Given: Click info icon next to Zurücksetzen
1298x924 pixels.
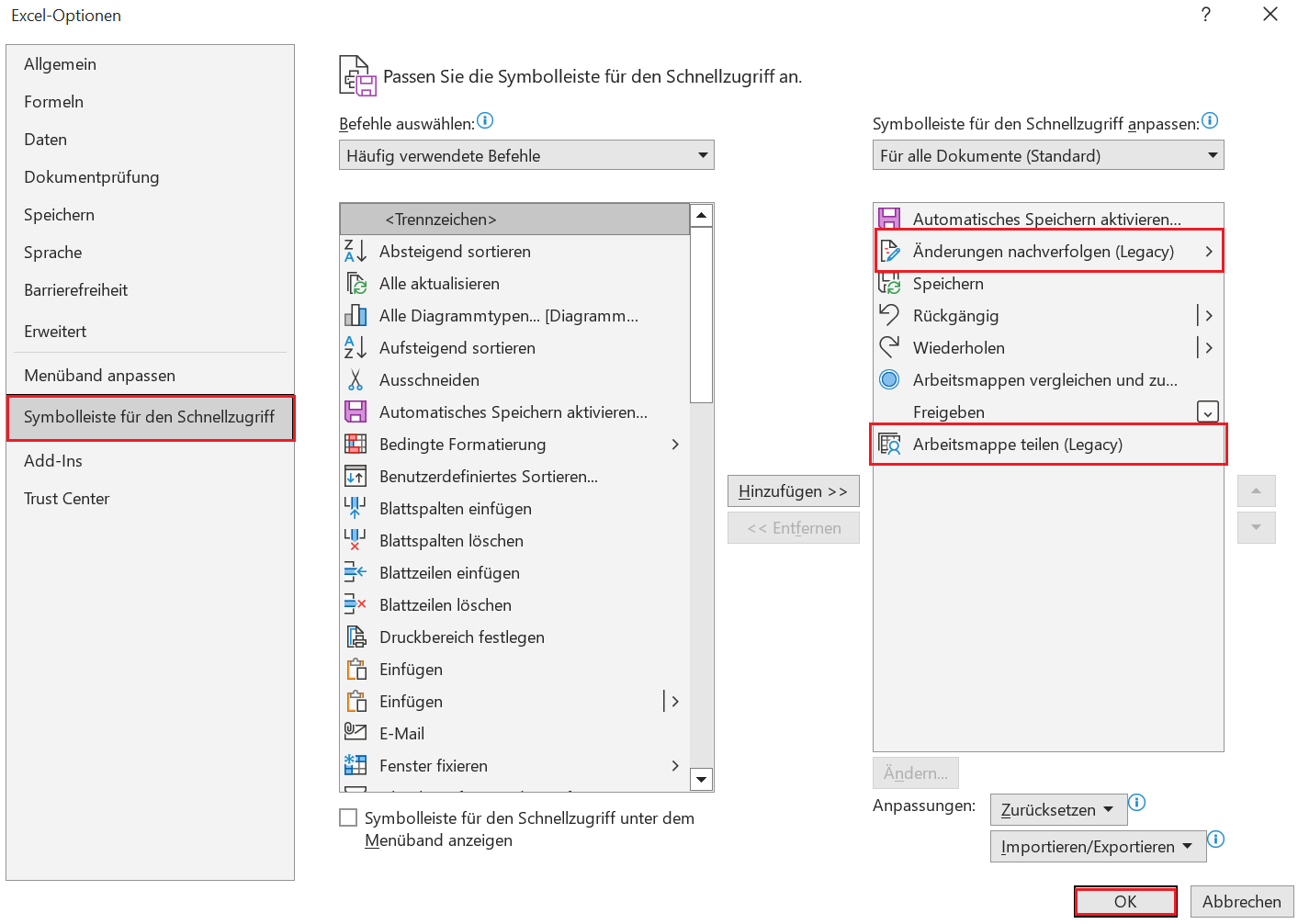Looking at the screenshot, I should 1136,802.
